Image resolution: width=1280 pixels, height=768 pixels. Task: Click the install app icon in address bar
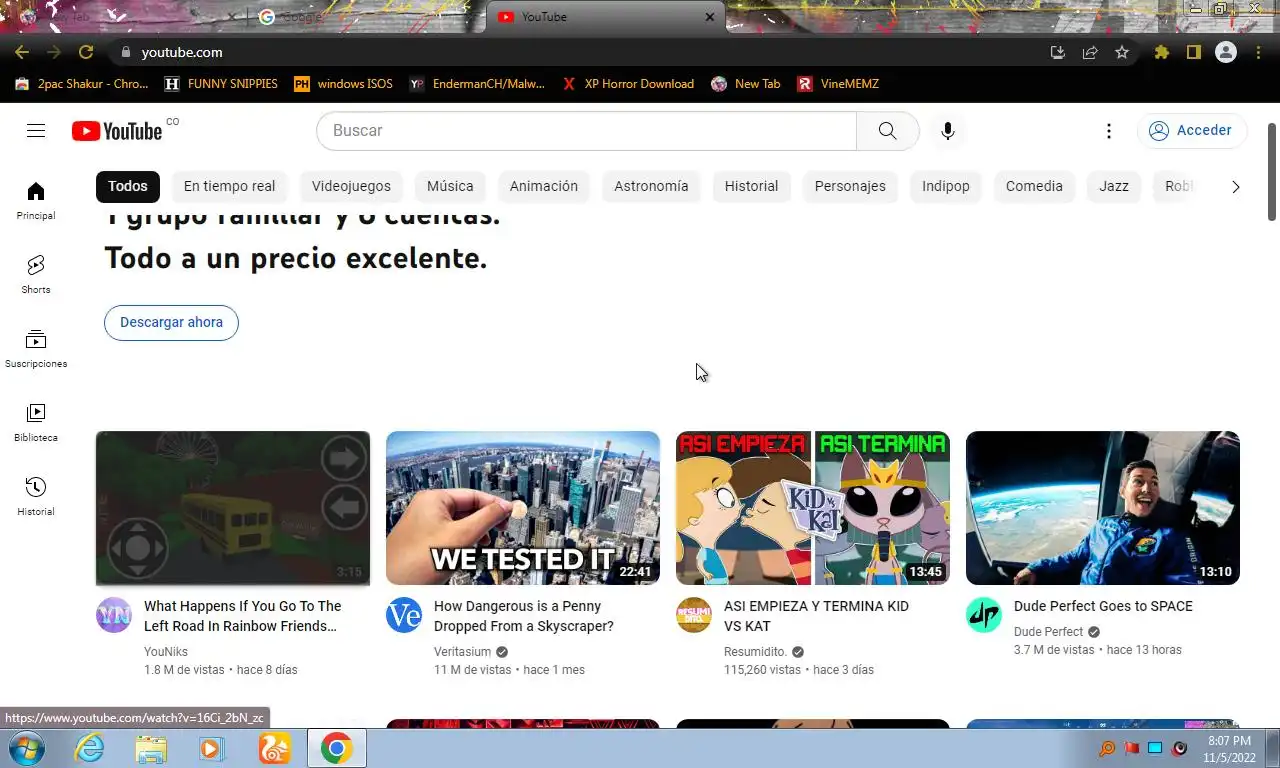[1057, 52]
